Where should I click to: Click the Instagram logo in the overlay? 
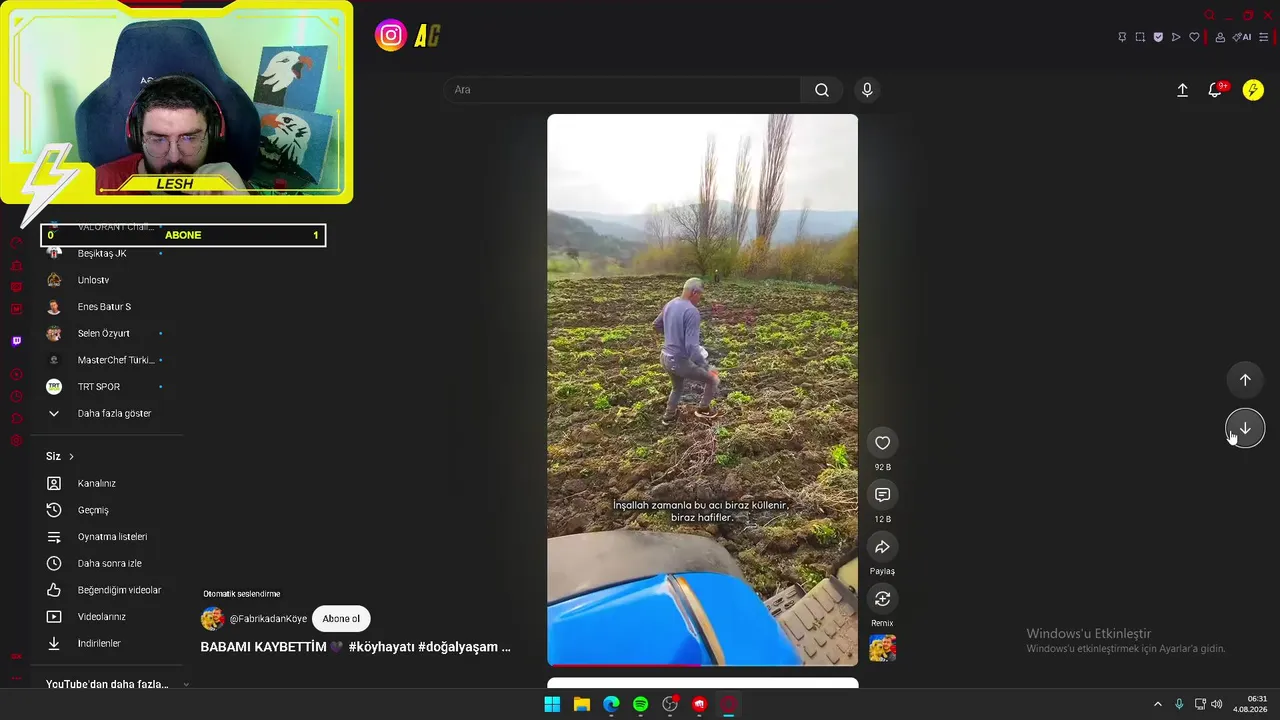[391, 36]
